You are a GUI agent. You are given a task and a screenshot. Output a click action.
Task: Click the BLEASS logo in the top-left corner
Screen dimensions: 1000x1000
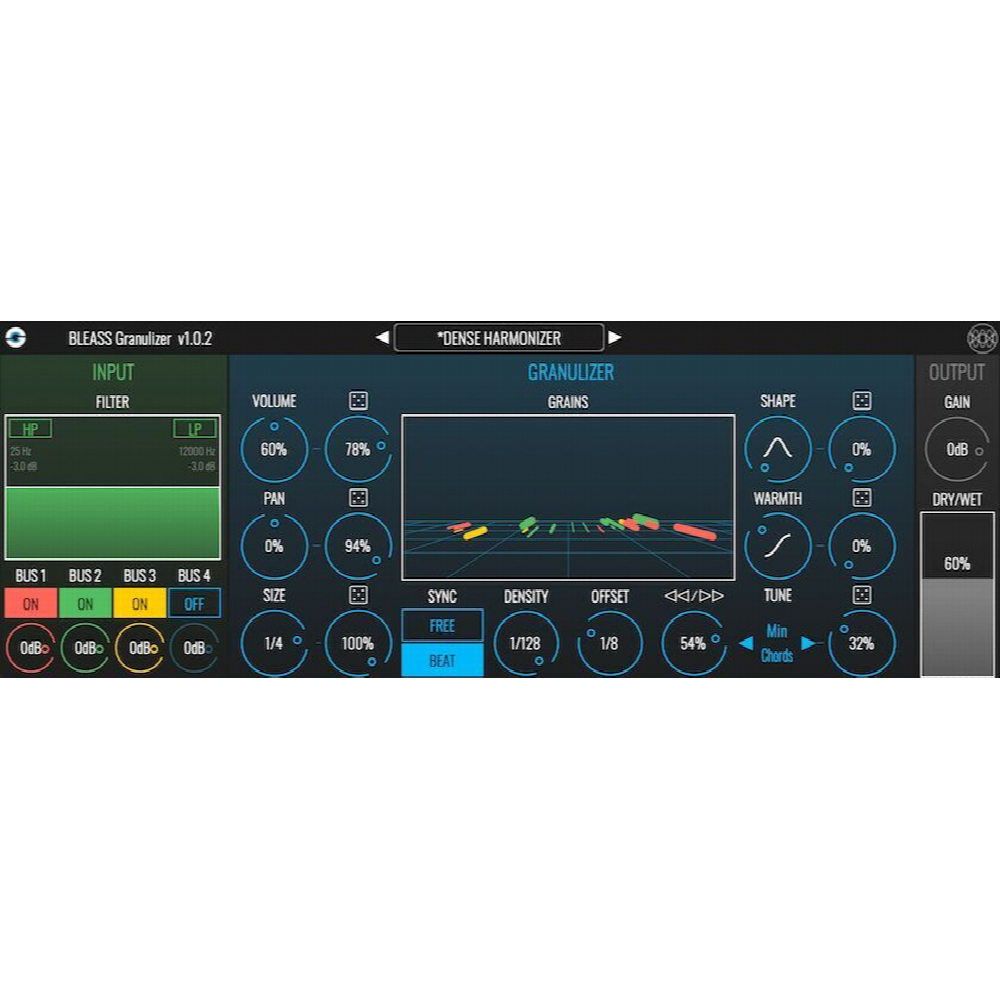pyautogui.click(x=14, y=337)
